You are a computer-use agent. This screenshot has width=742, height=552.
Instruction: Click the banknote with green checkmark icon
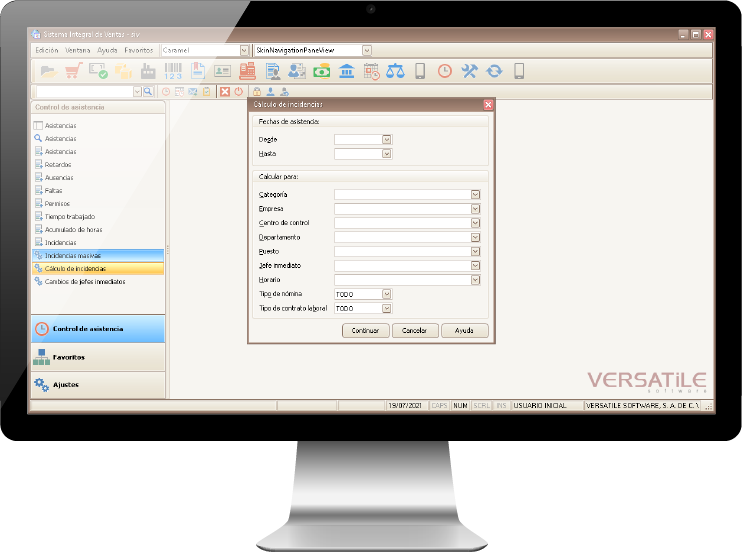coord(98,71)
